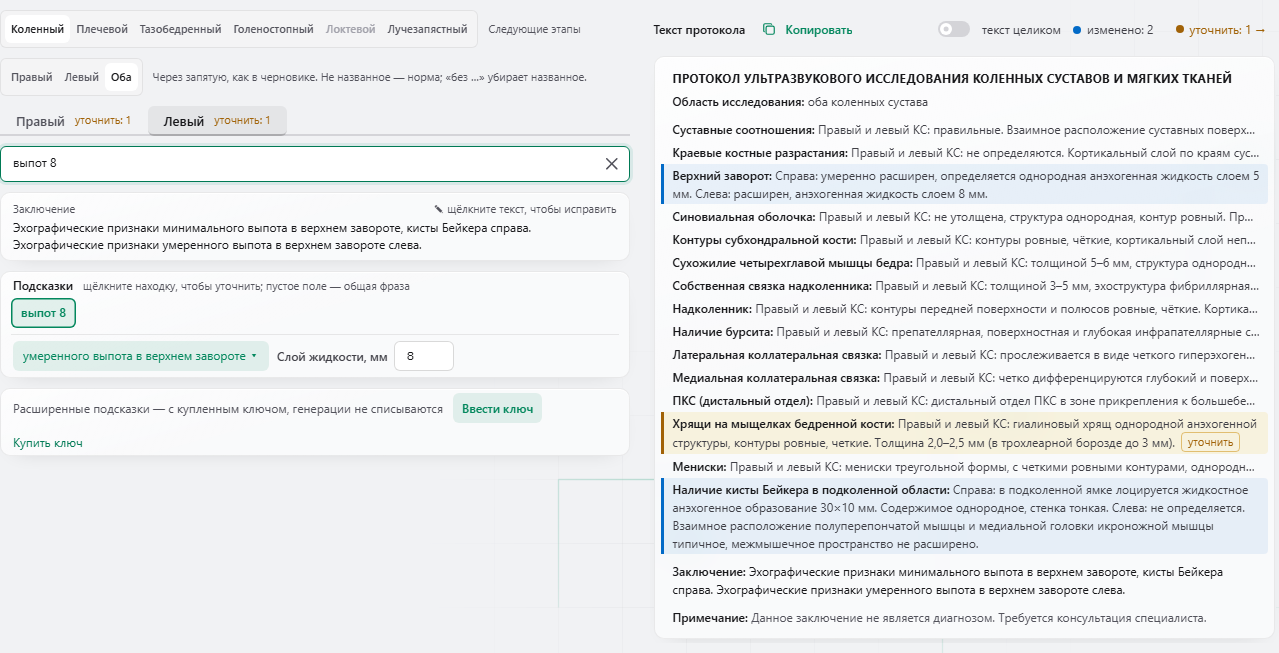
Task: Click the 'Латеральная коллатеральная связка' row
Action: (963, 354)
